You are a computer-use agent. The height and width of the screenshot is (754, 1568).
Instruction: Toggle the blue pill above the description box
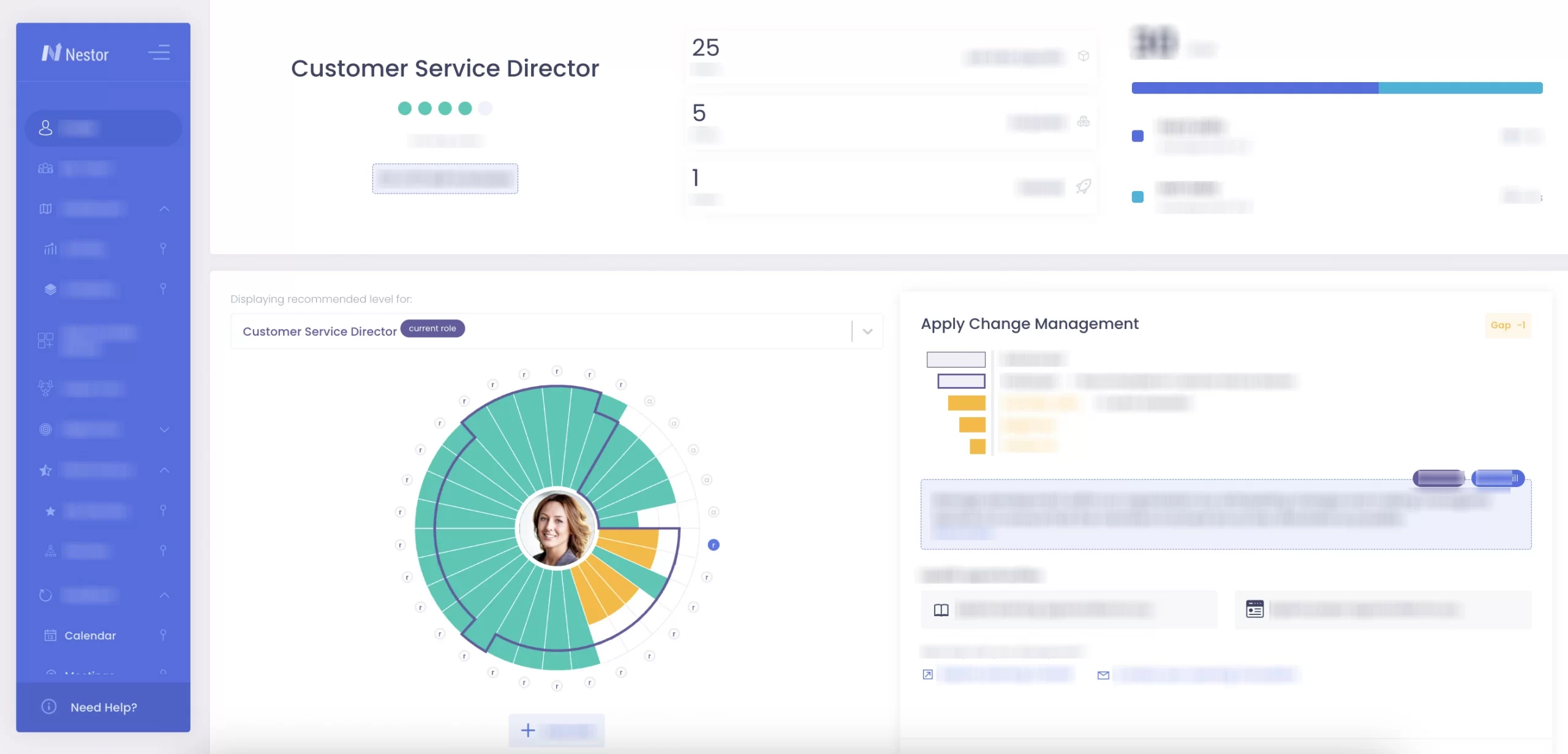coord(1498,478)
